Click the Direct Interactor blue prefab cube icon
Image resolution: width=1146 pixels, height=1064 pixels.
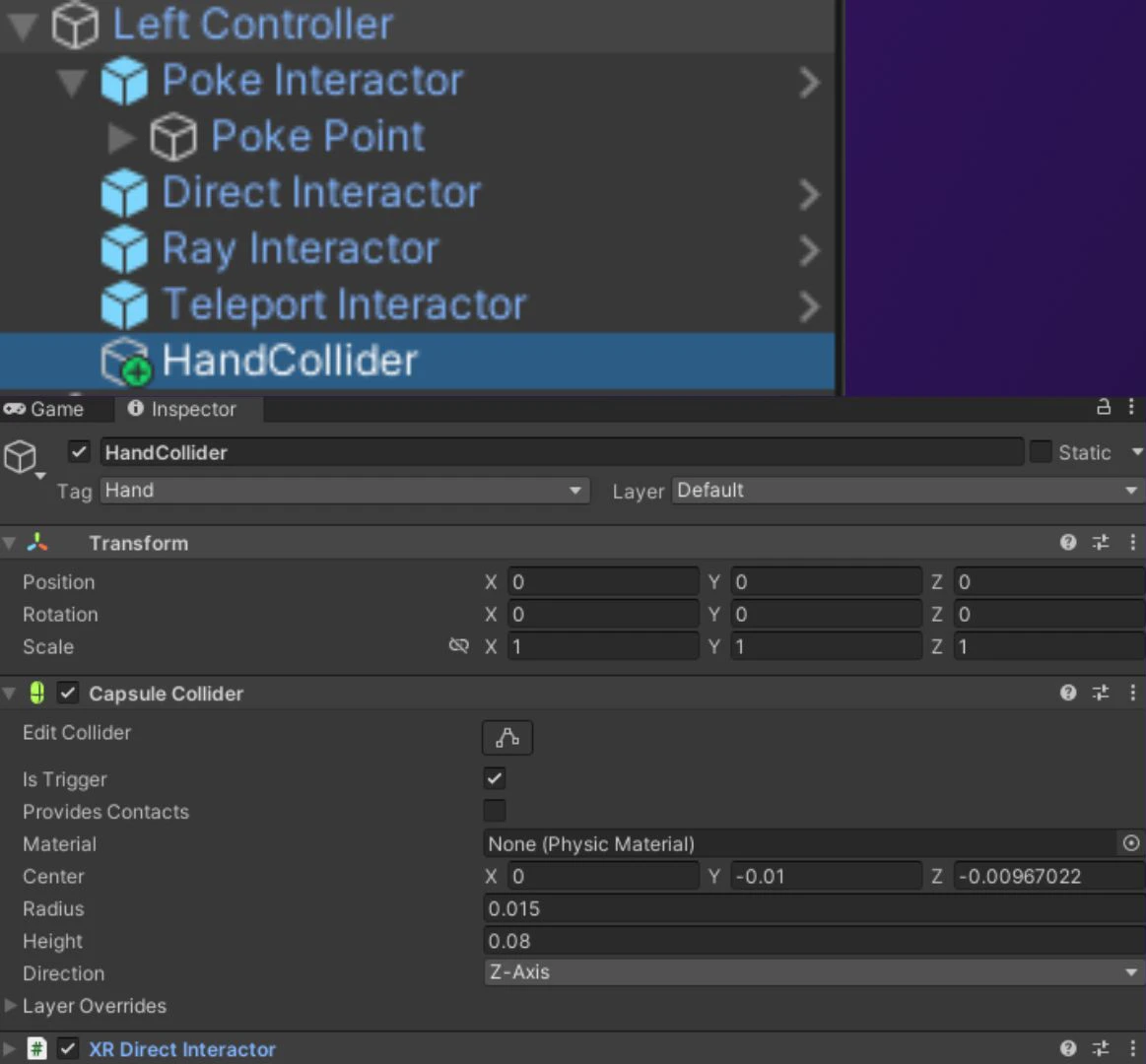click(124, 193)
